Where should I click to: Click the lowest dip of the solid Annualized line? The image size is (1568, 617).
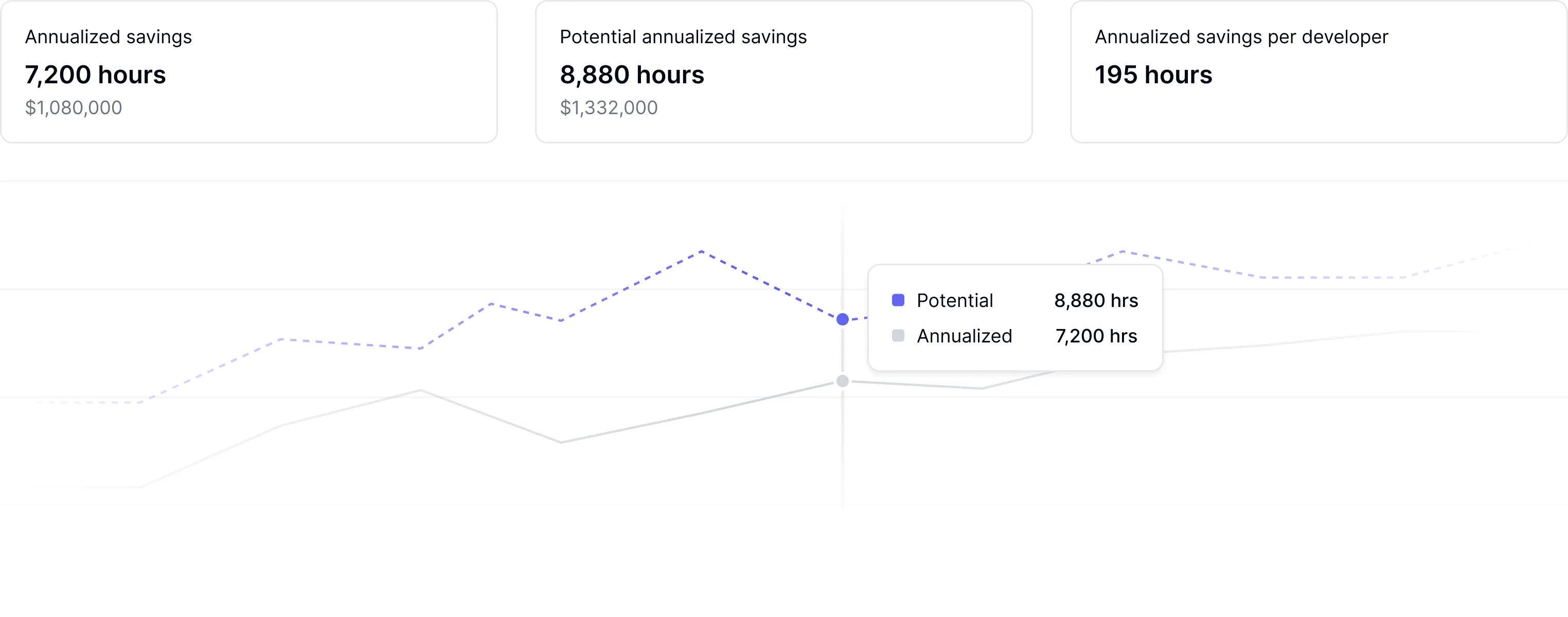pyautogui.click(x=561, y=442)
